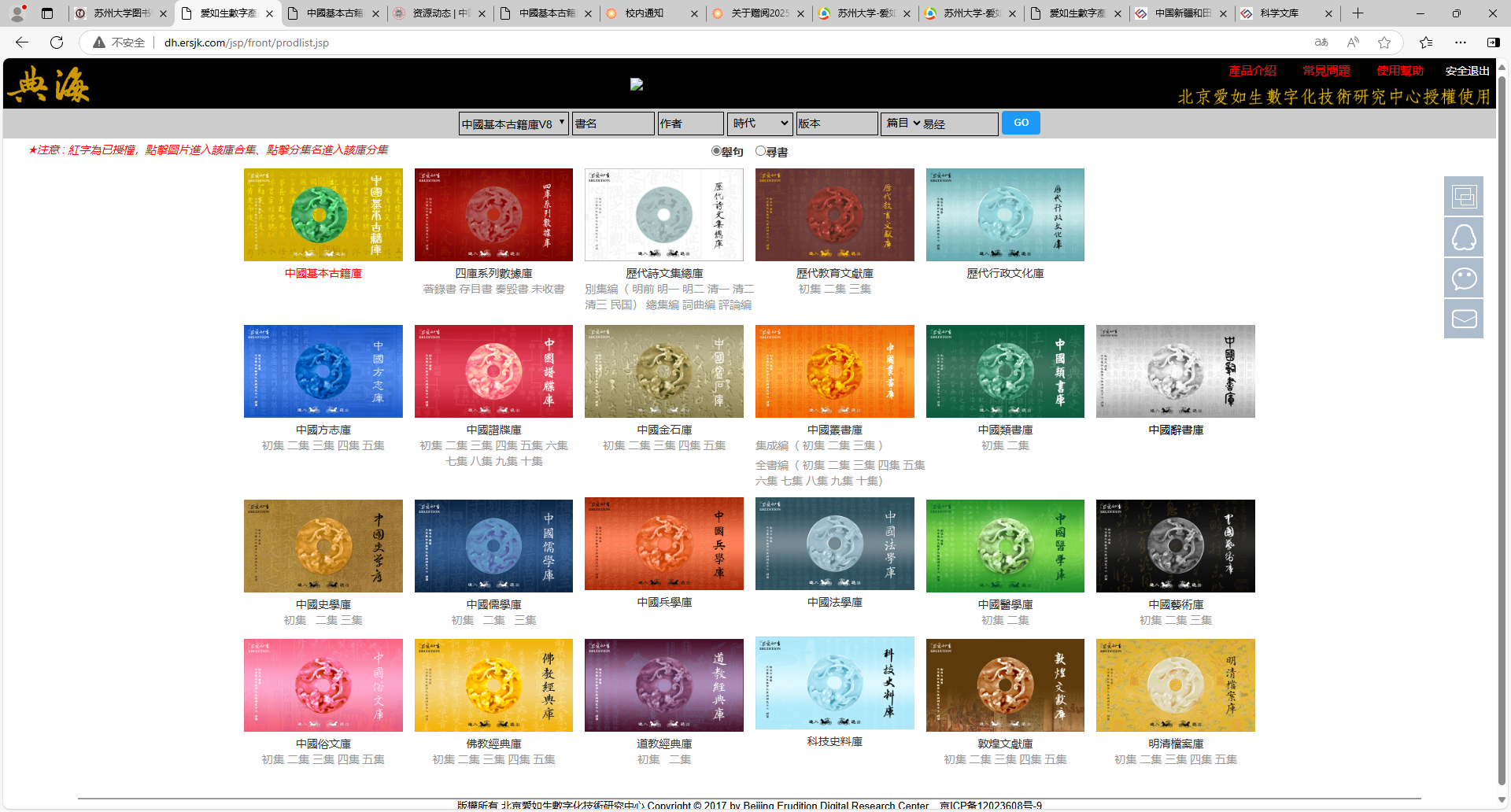Screen dimensions: 1511x812
Task: Click the 版本 input field
Action: [837, 124]
